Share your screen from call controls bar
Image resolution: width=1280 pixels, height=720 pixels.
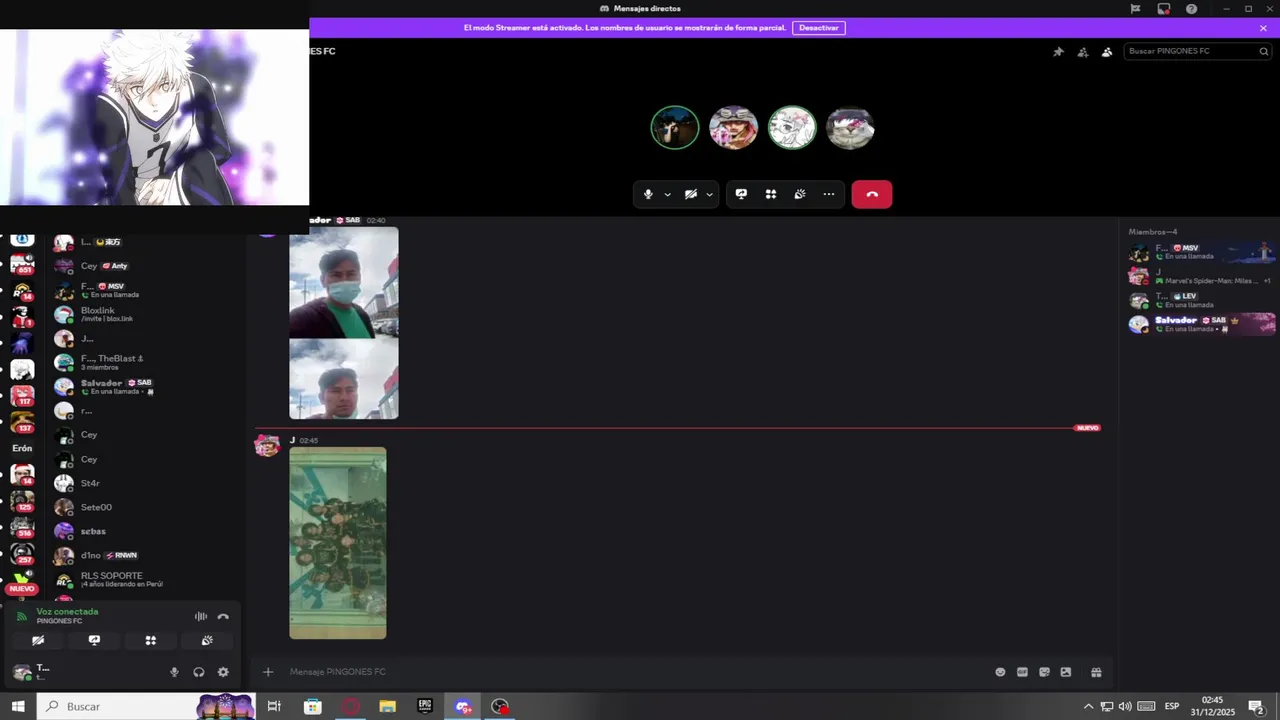pyautogui.click(x=741, y=194)
